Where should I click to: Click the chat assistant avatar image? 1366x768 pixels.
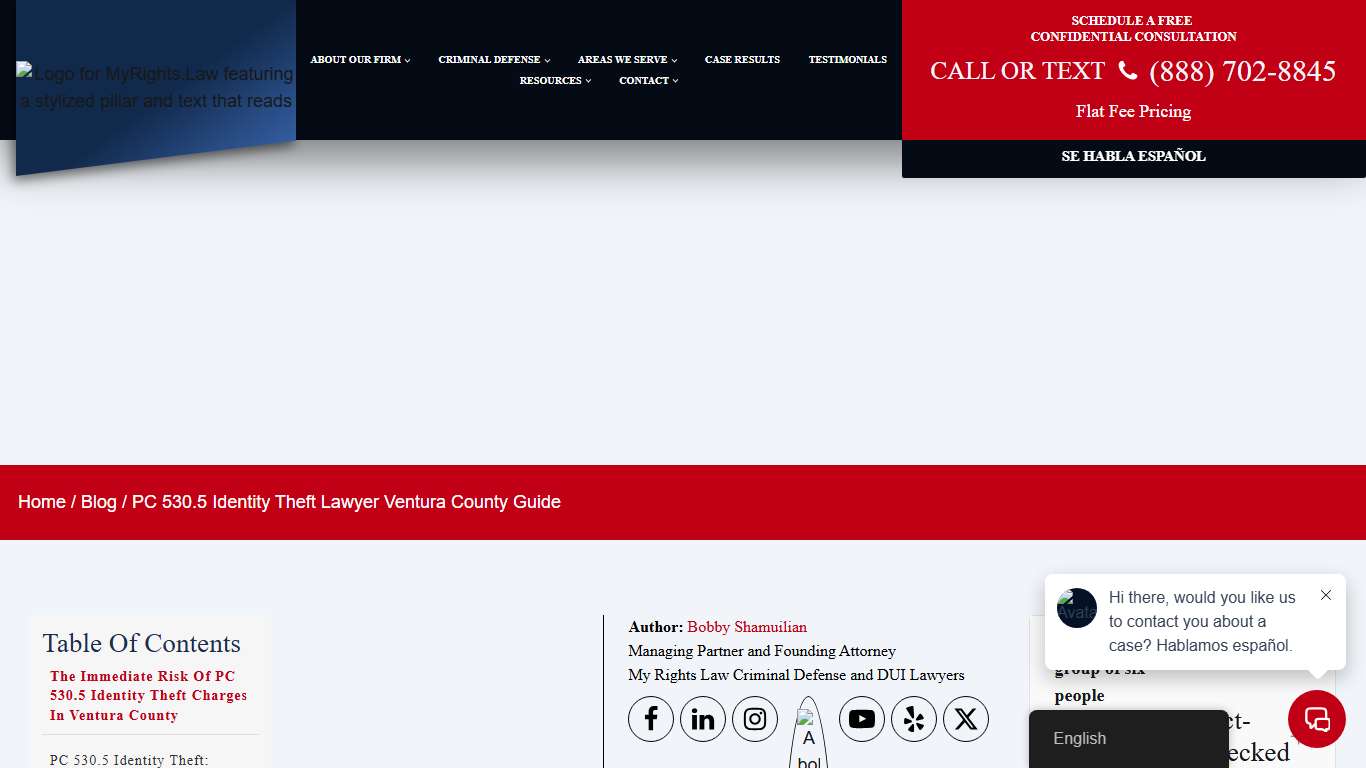pyautogui.click(x=1076, y=608)
